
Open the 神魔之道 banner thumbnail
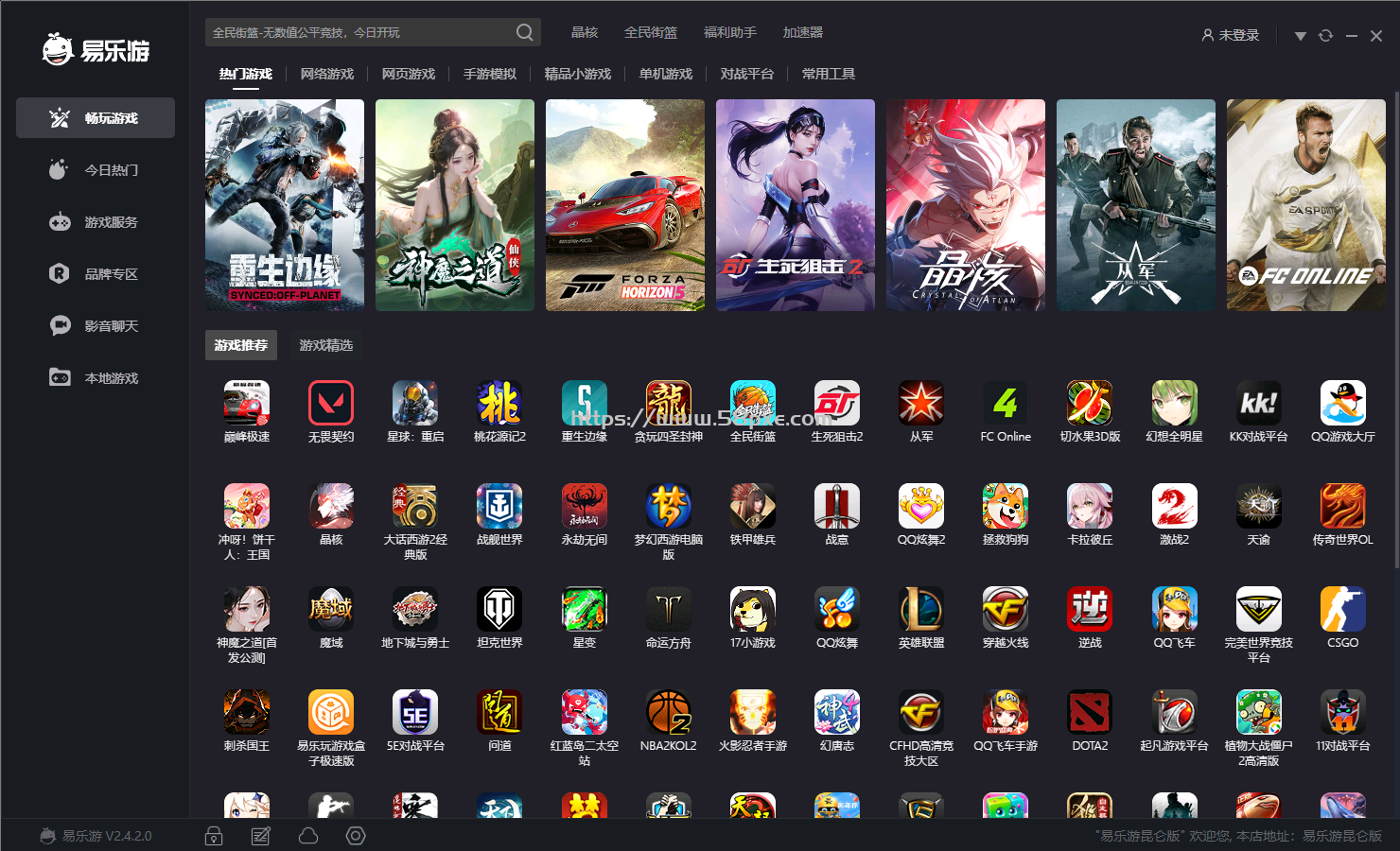(x=455, y=205)
